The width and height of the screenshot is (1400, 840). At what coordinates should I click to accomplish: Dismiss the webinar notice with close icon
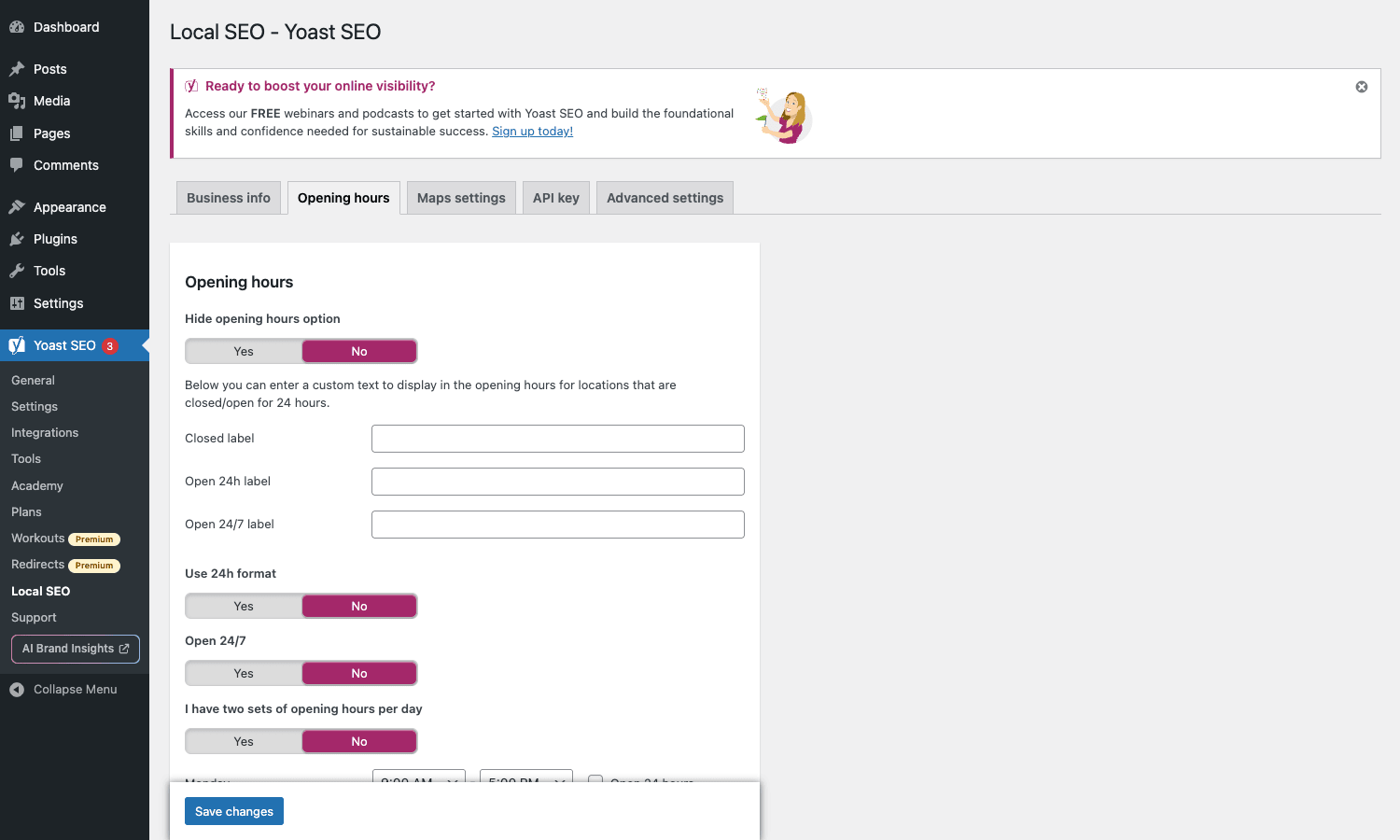(1362, 87)
